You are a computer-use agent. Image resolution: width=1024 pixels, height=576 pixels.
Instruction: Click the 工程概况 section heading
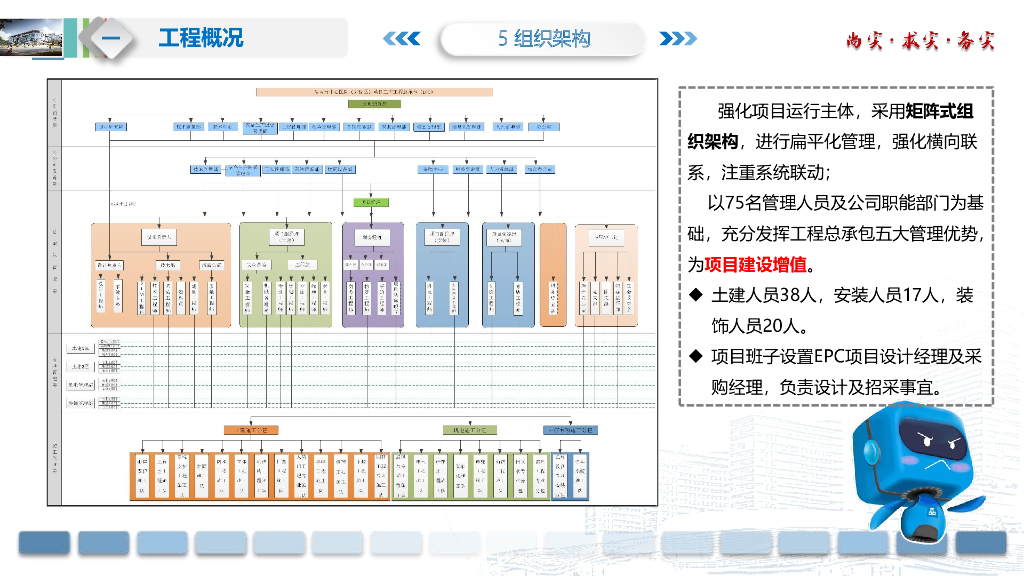pyautogui.click(x=201, y=38)
